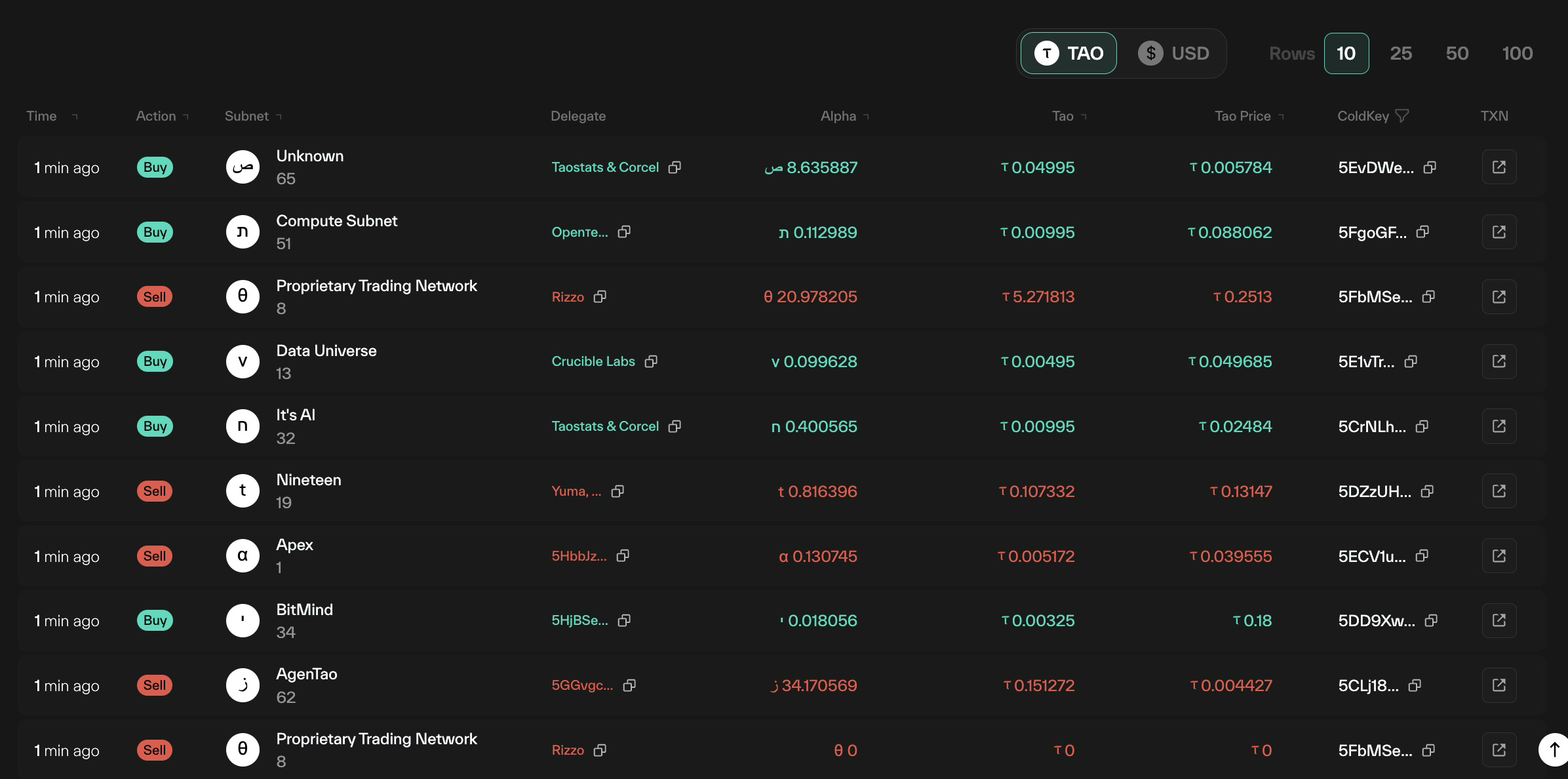Copy Crucible Labs delegate address
Screen dimensions: 1568x779
(651, 361)
